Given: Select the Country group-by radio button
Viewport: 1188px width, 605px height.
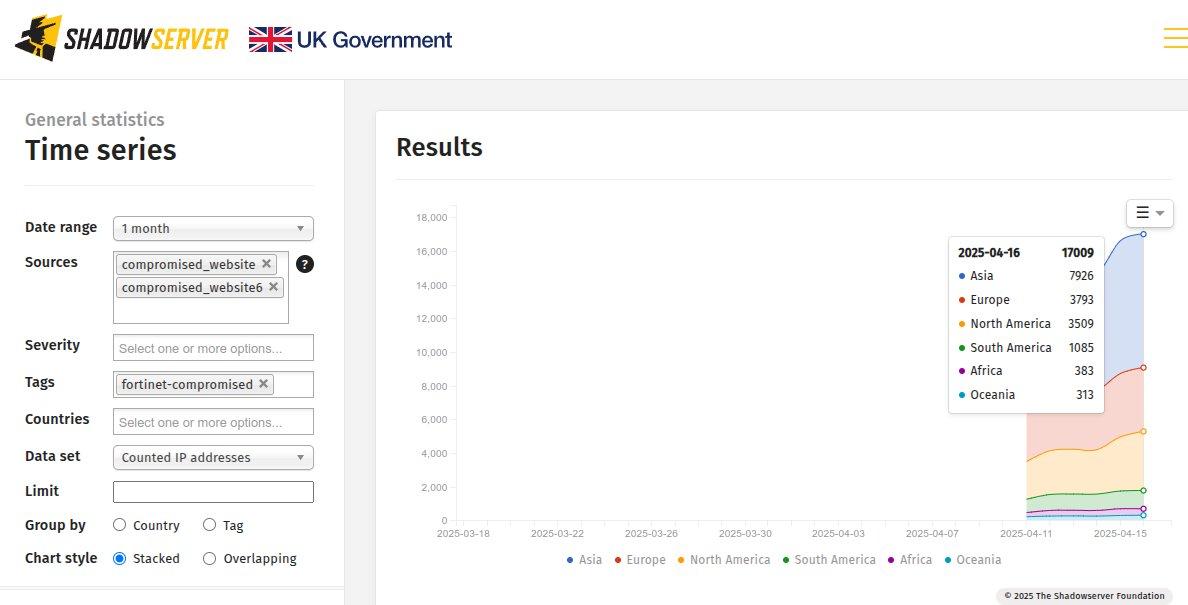Looking at the screenshot, I should pos(120,525).
